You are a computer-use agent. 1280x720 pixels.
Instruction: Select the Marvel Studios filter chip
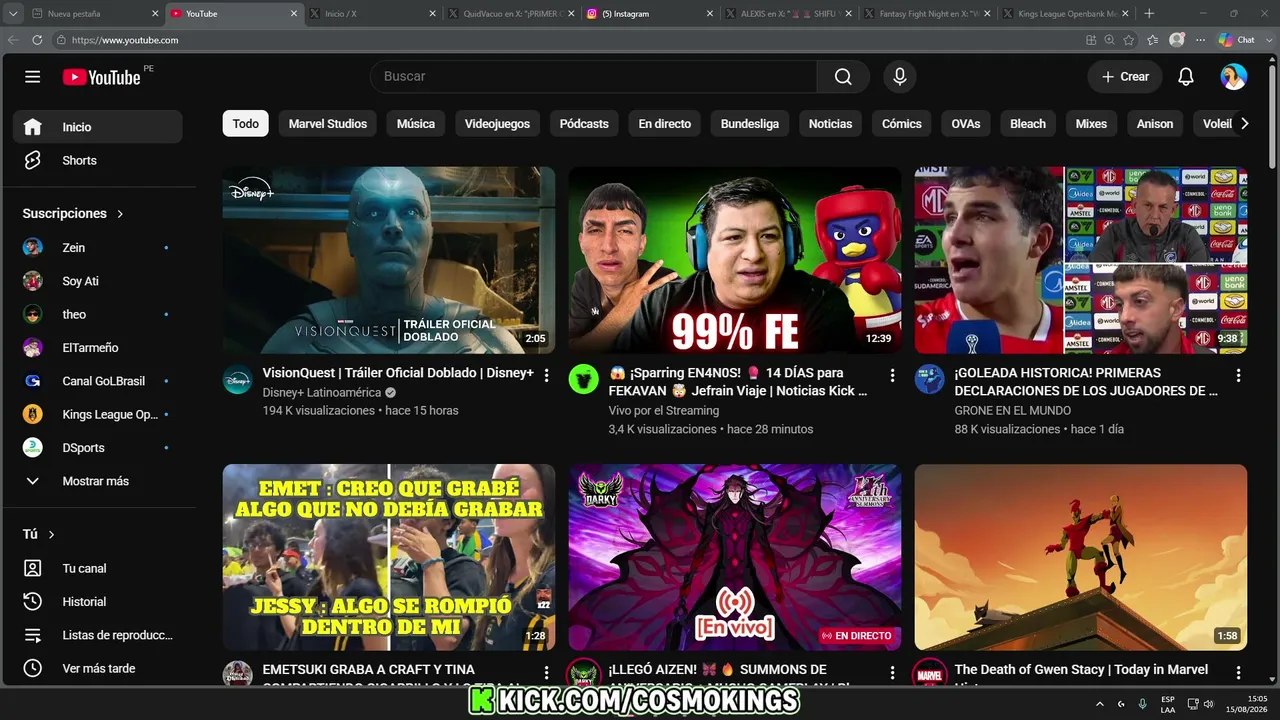[328, 124]
